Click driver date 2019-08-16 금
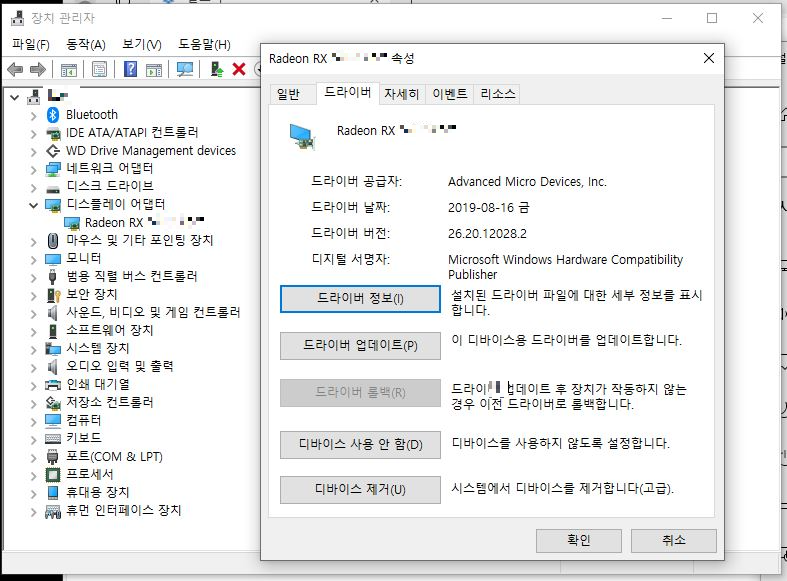 pos(488,208)
